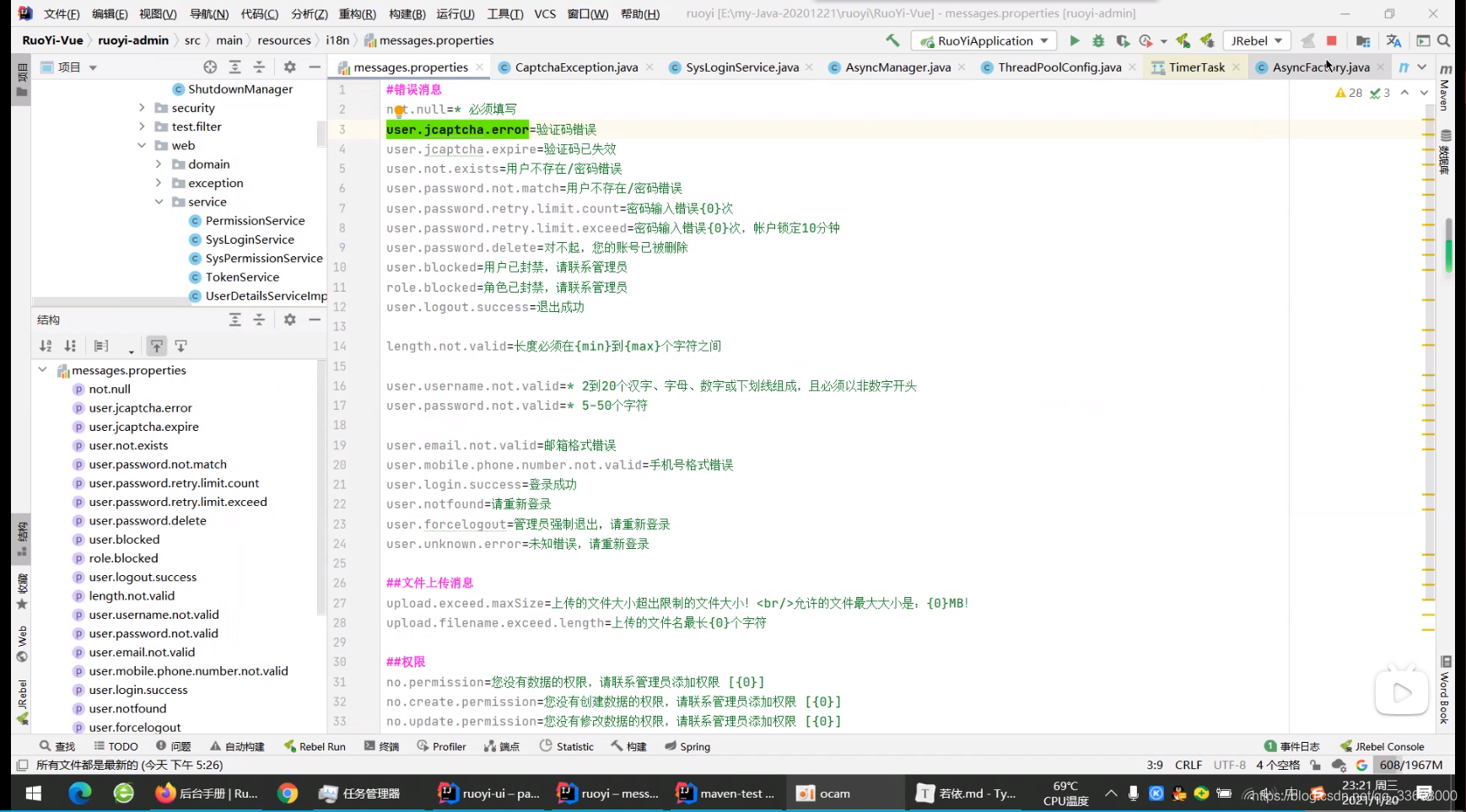The image size is (1466, 812).
Task: Collapse the service folder
Action: pyautogui.click(x=159, y=202)
